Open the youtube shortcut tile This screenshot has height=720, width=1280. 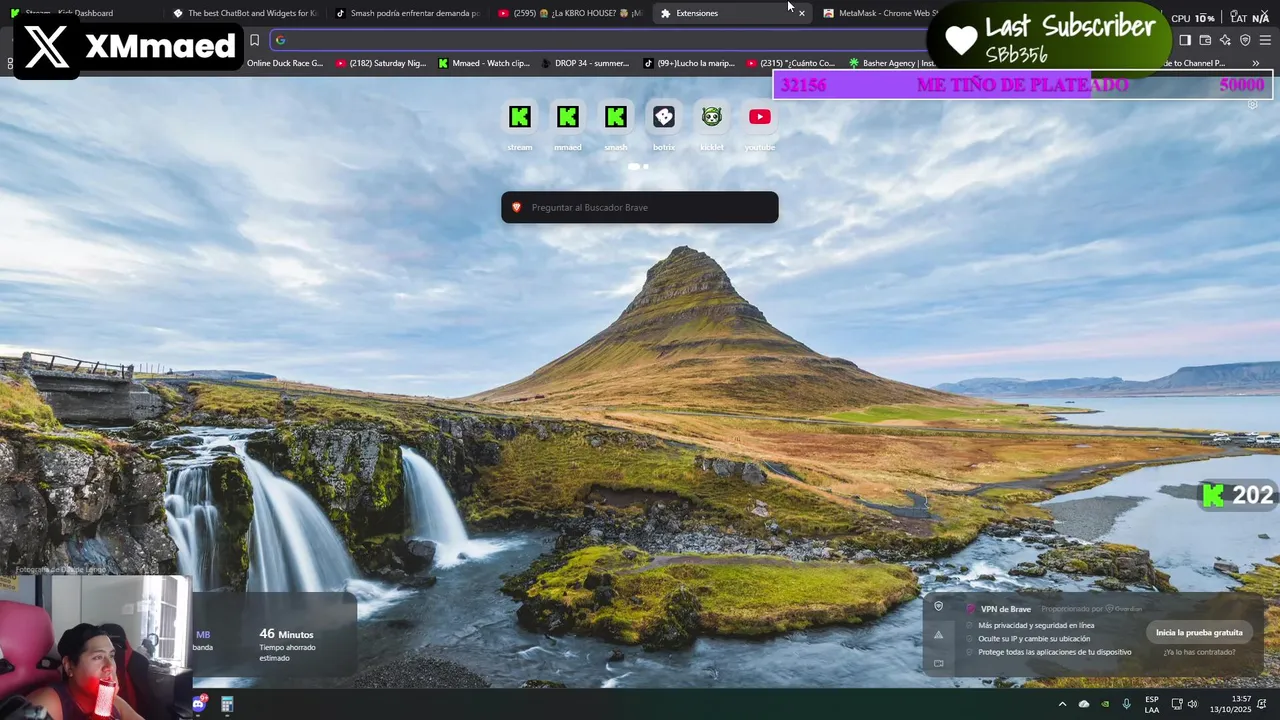tap(760, 117)
